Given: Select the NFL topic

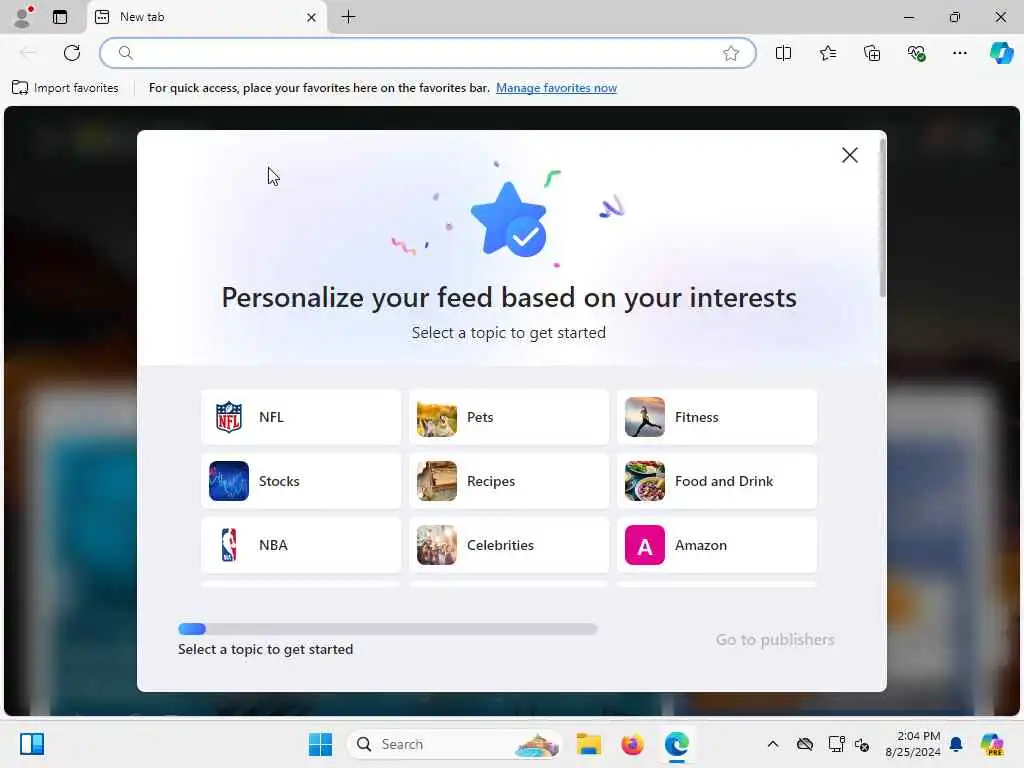Looking at the screenshot, I should pyautogui.click(x=301, y=417).
